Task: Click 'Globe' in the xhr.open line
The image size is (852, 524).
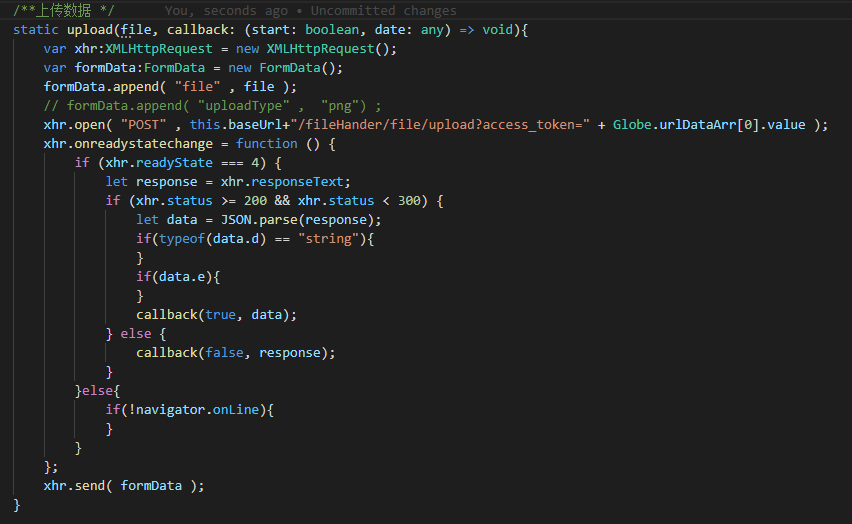Action: pyautogui.click(x=632, y=125)
